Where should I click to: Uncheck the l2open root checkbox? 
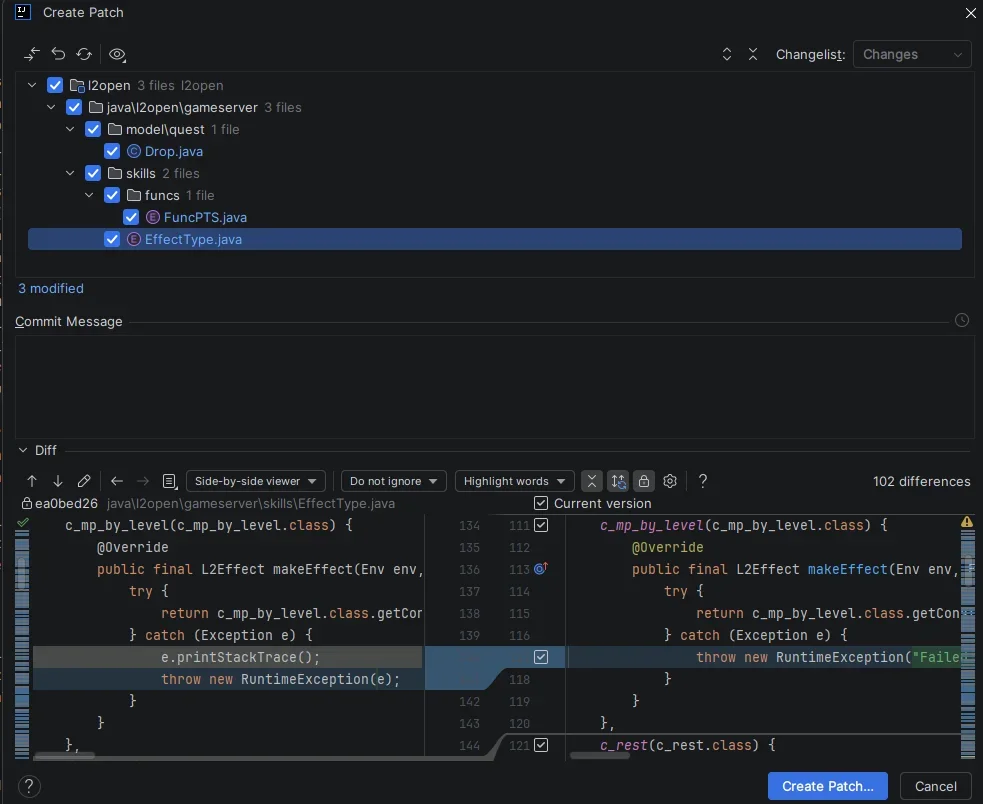click(55, 85)
